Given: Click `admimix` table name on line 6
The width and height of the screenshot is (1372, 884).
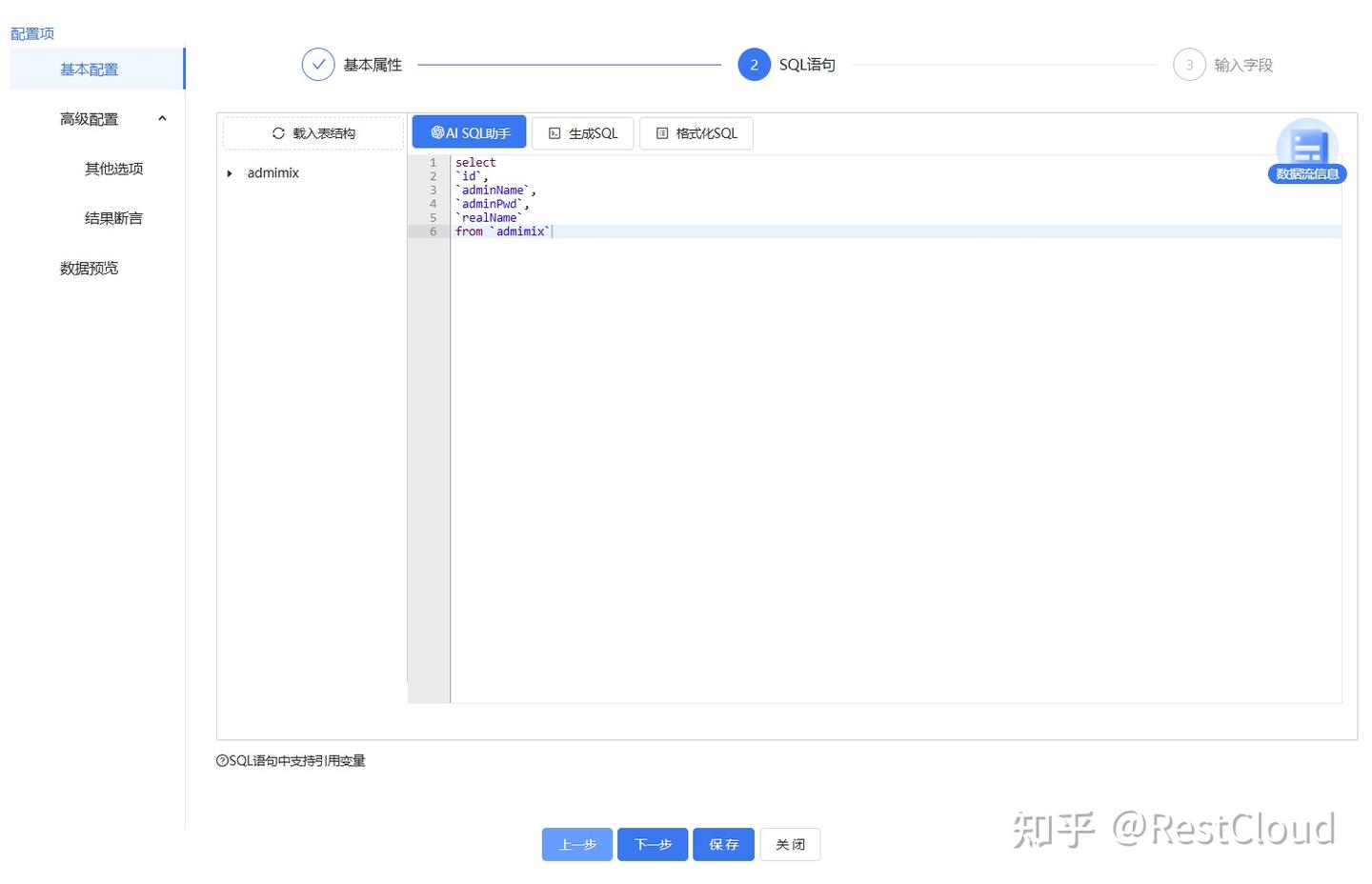Looking at the screenshot, I should coord(520,231).
